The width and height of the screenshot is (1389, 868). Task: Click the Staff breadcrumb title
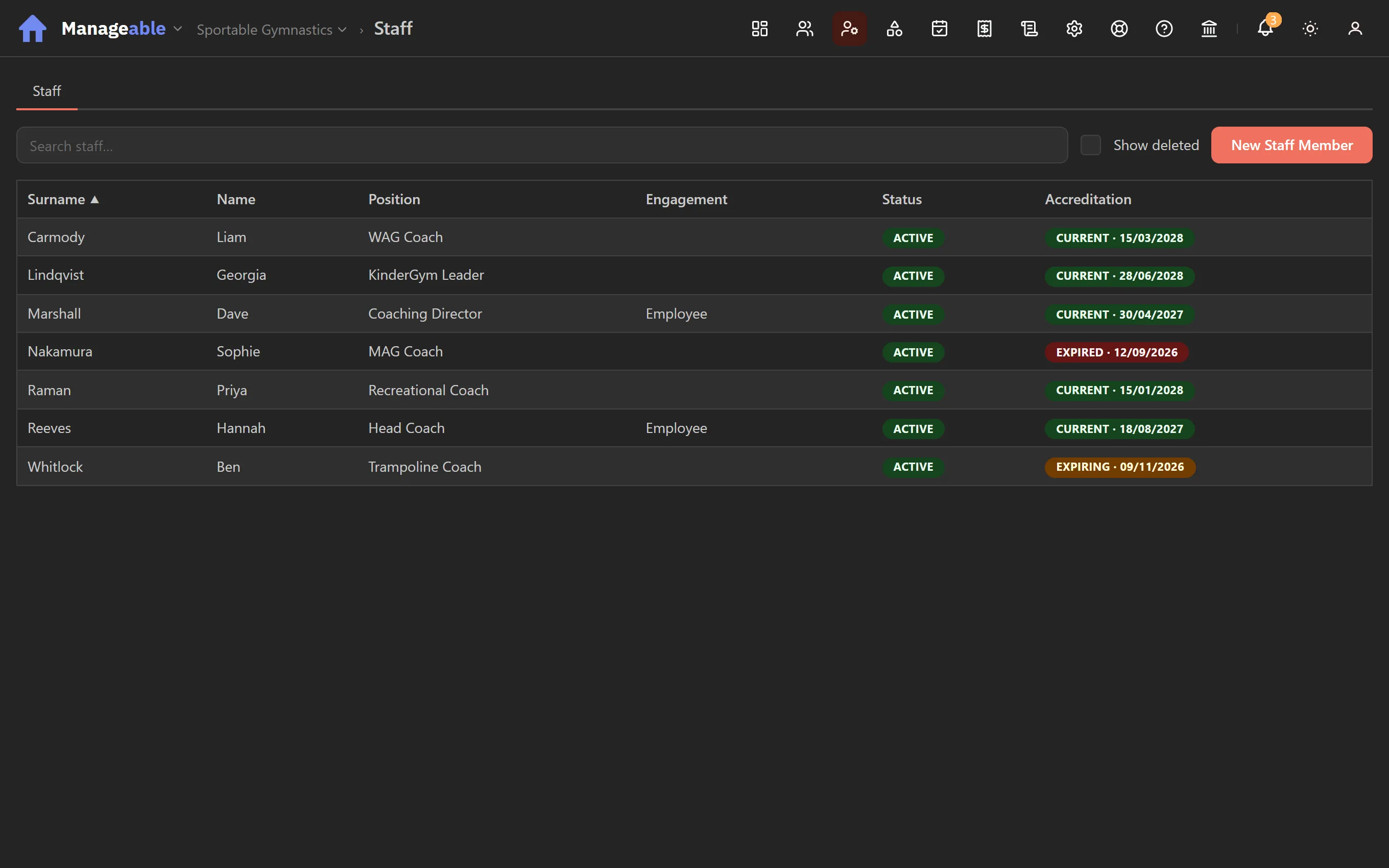pyautogui.click(x=393, y=29)
